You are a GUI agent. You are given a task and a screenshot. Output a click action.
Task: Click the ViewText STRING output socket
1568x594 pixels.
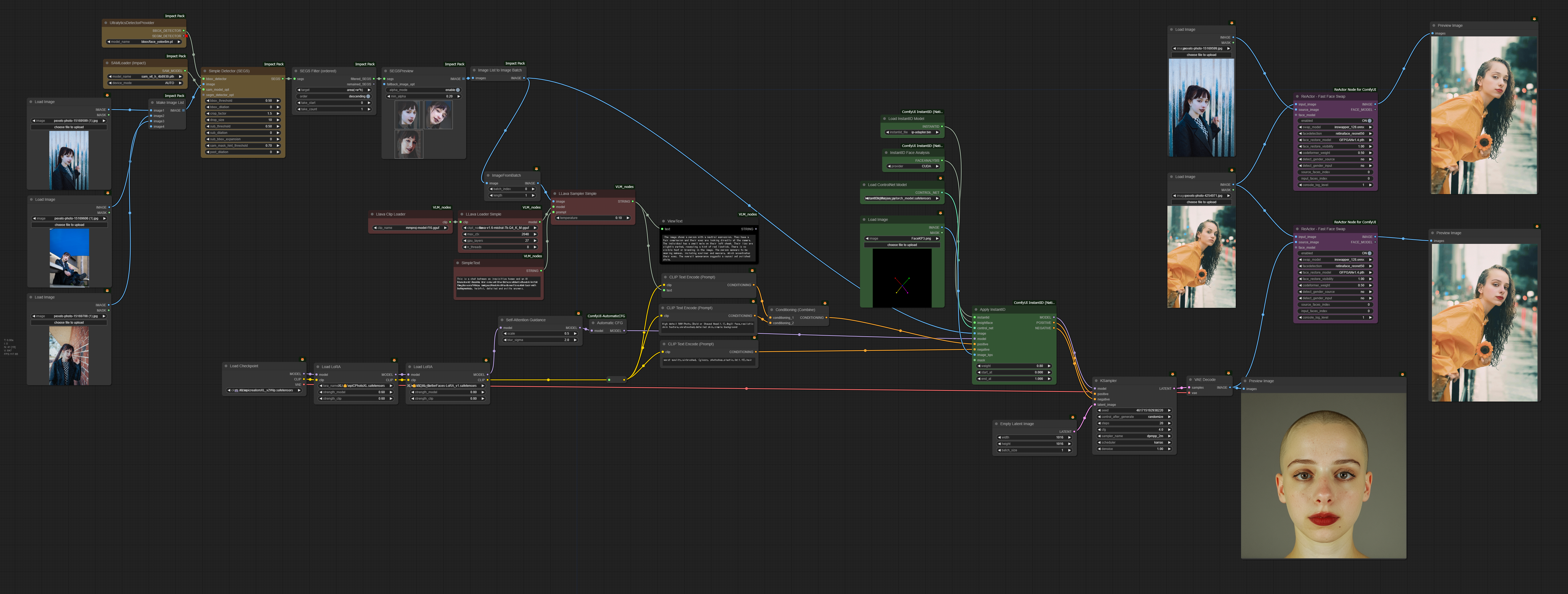(755, 229)
